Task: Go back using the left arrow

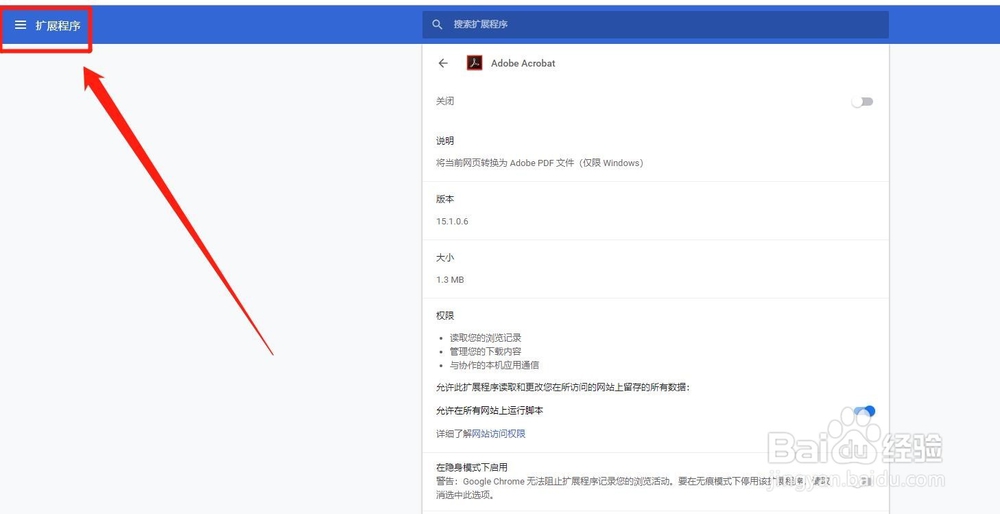Action: (443, 63)
